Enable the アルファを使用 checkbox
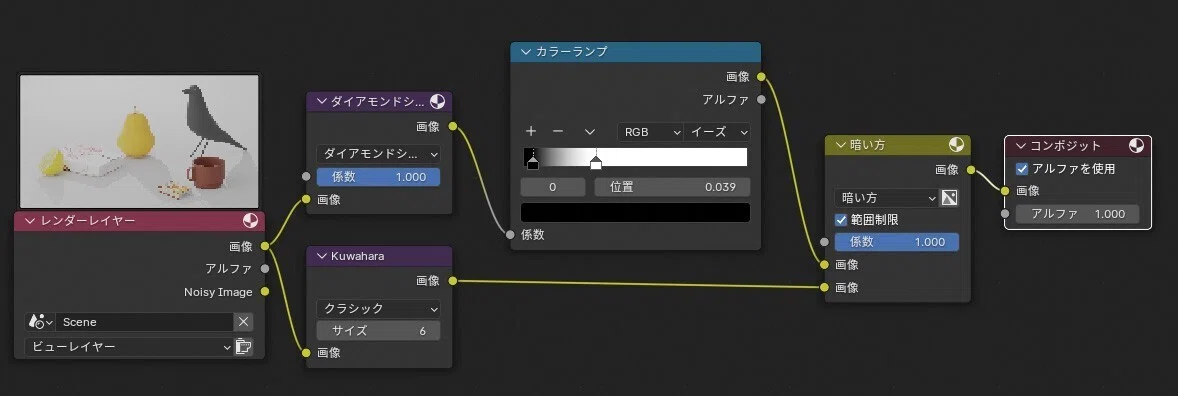The width and height of the screenshot is (1178, 396). click(x=1022, y=169)
